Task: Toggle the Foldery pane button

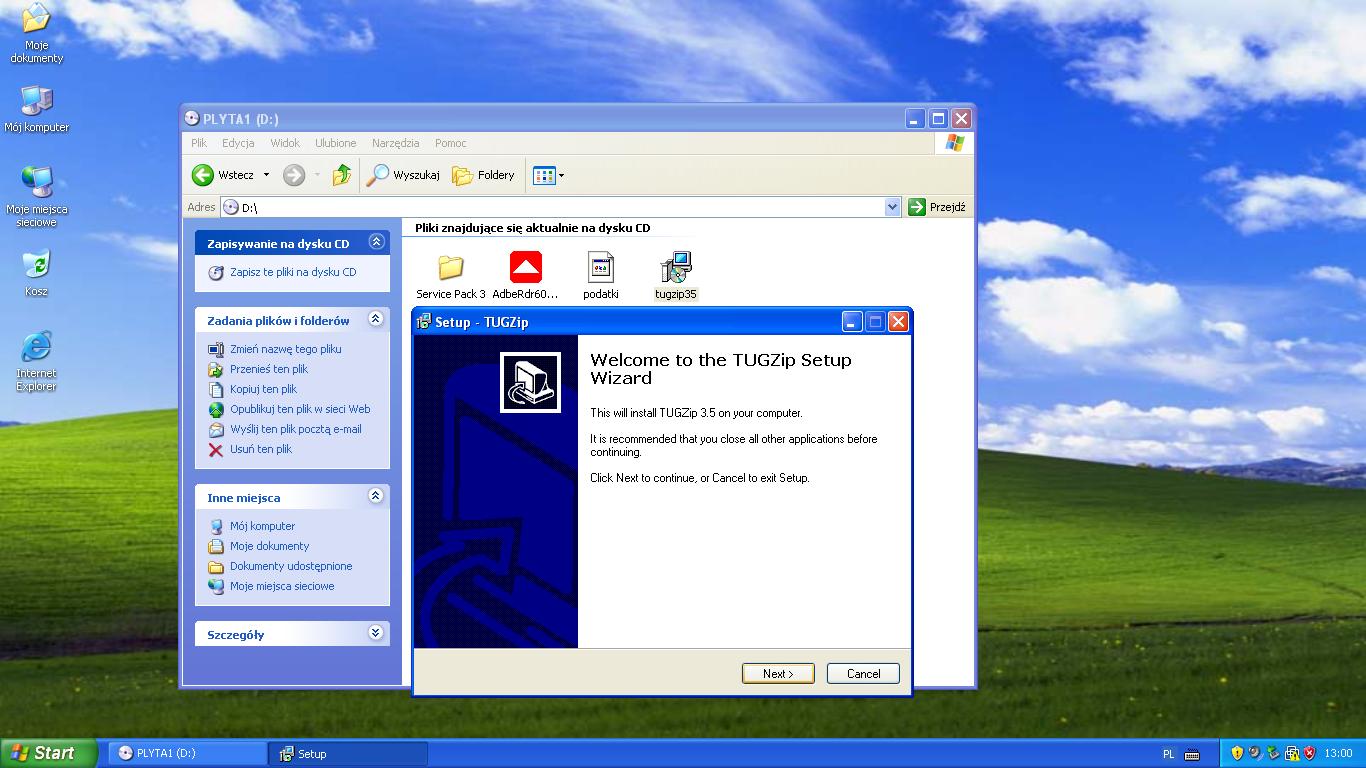Action: tap(484, 175)
